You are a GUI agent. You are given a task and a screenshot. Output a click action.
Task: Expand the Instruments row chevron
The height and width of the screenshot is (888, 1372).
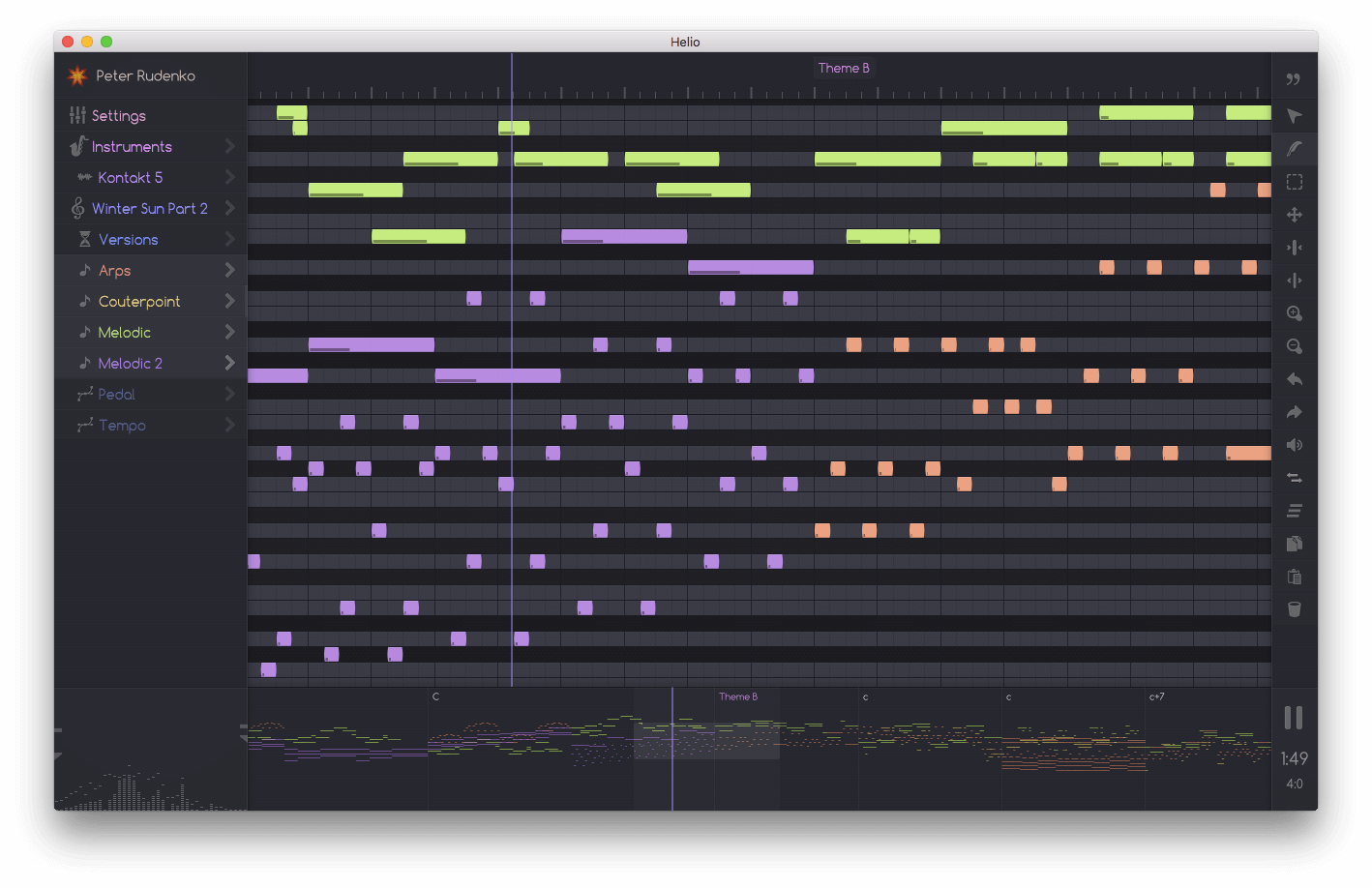pos(229,146)
